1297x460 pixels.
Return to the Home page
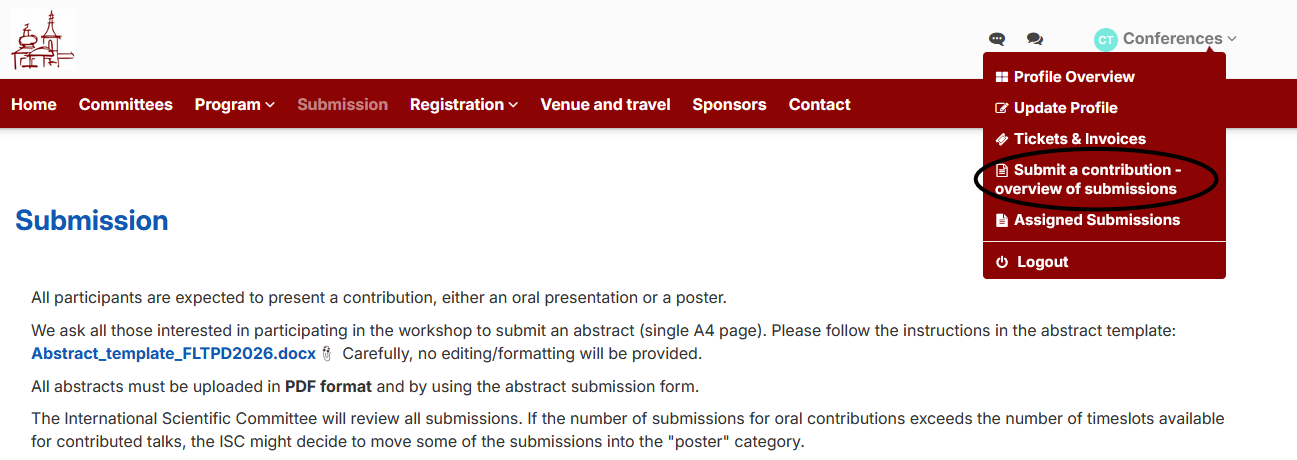click(x=34, y=104)
